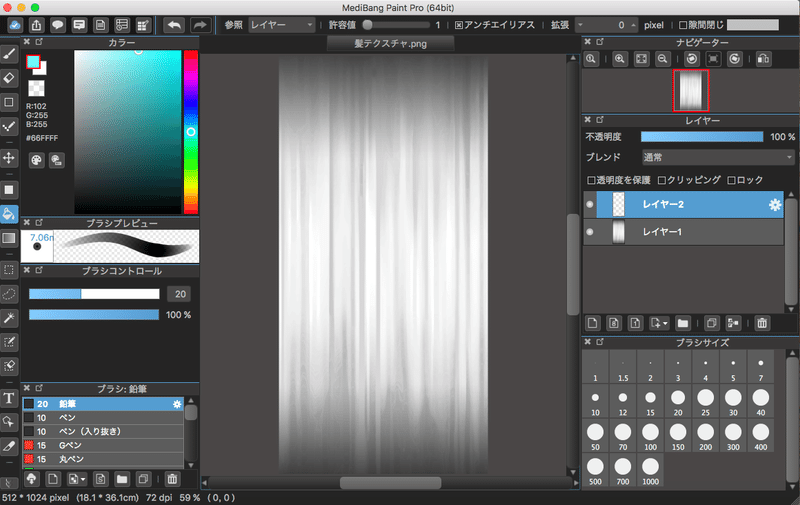Image resolution: width=800 pixels, height=505 pixels.
Task: Zoom in with Navigator plus magnifier
Action: click(619, 59)
